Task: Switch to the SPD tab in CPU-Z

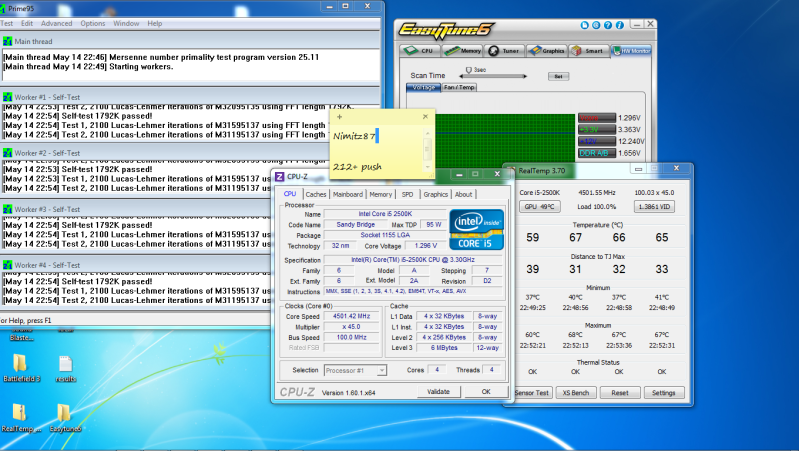Action: click(x=407, y=194)
